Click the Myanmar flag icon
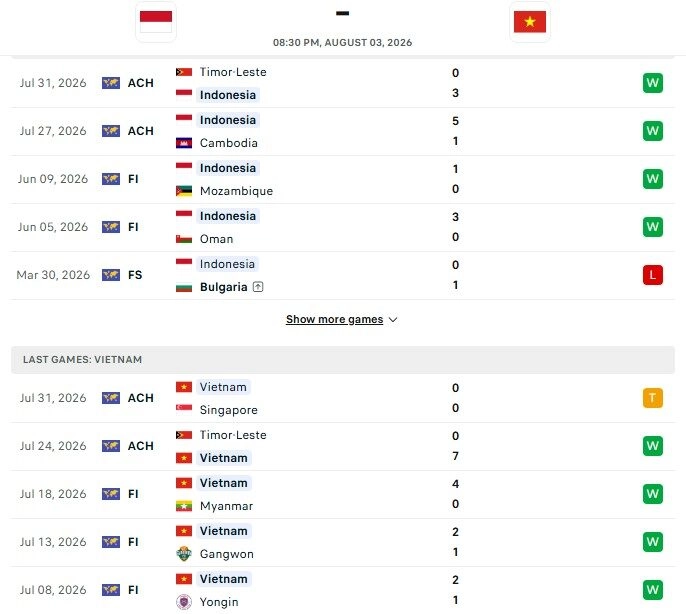Screen dimensions: 686x614 coord(184,506)
